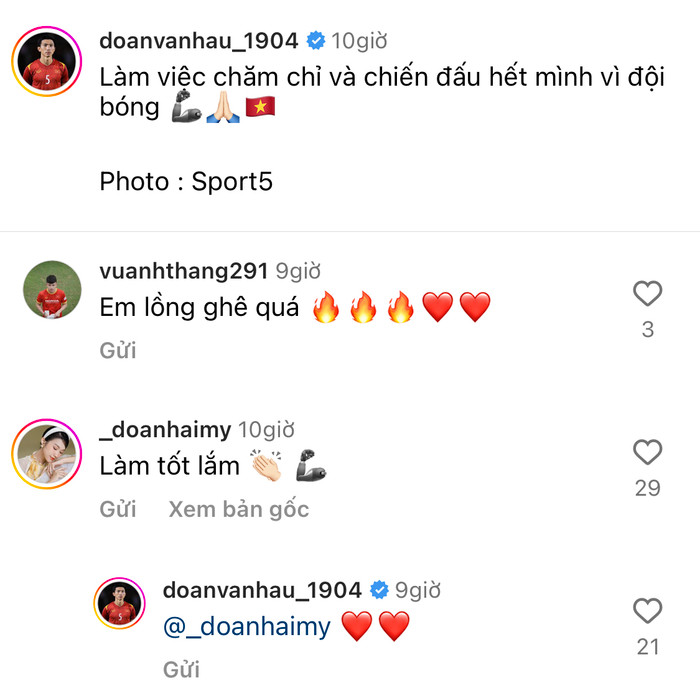Open doanvanhau_1904 avatar in reply
This screenshot has height=699, width=700.
[119, 603]
